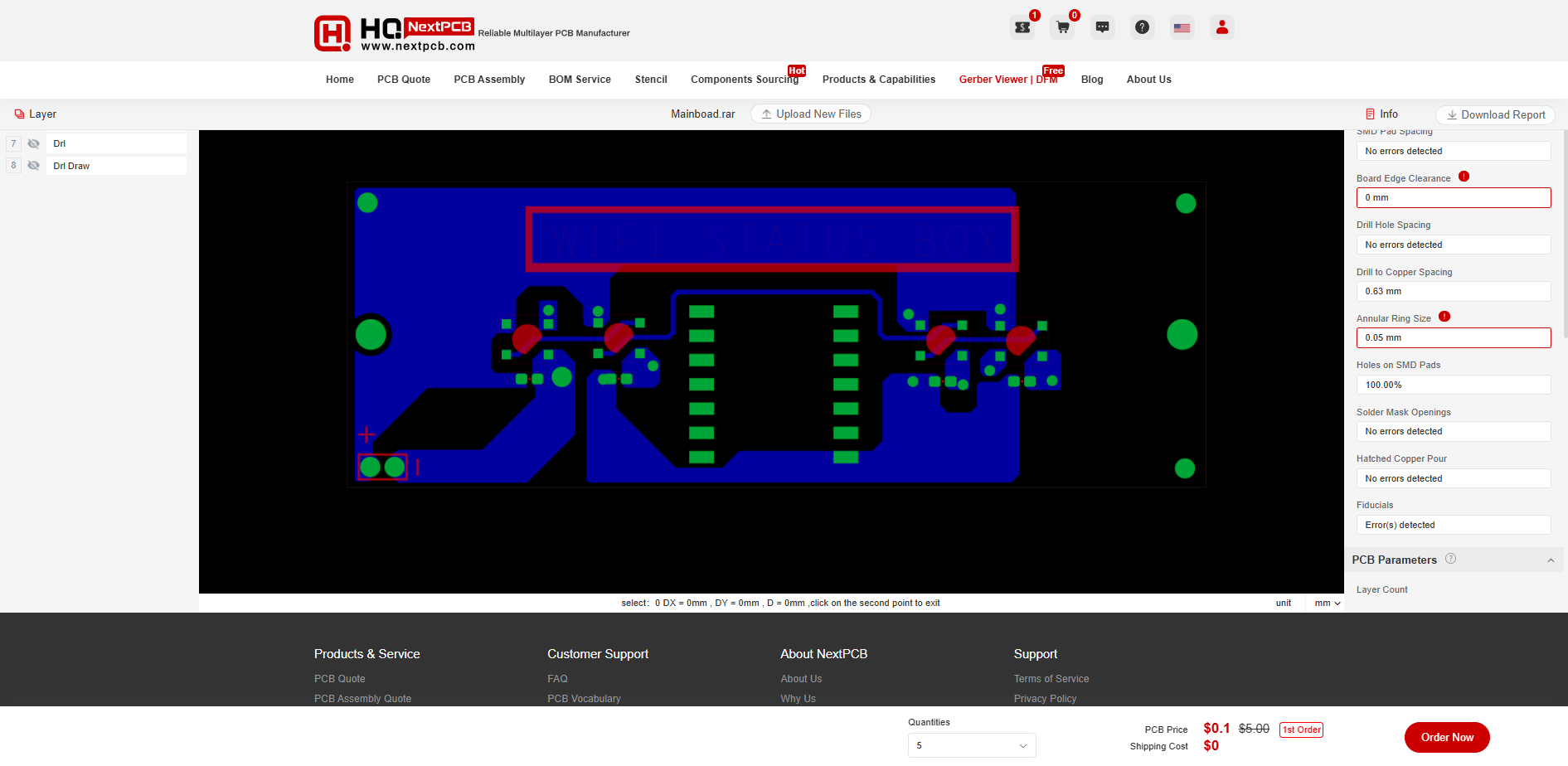Open Terms of Service link
This screenshot has height=766, width=1568.
coord(1051,679)
